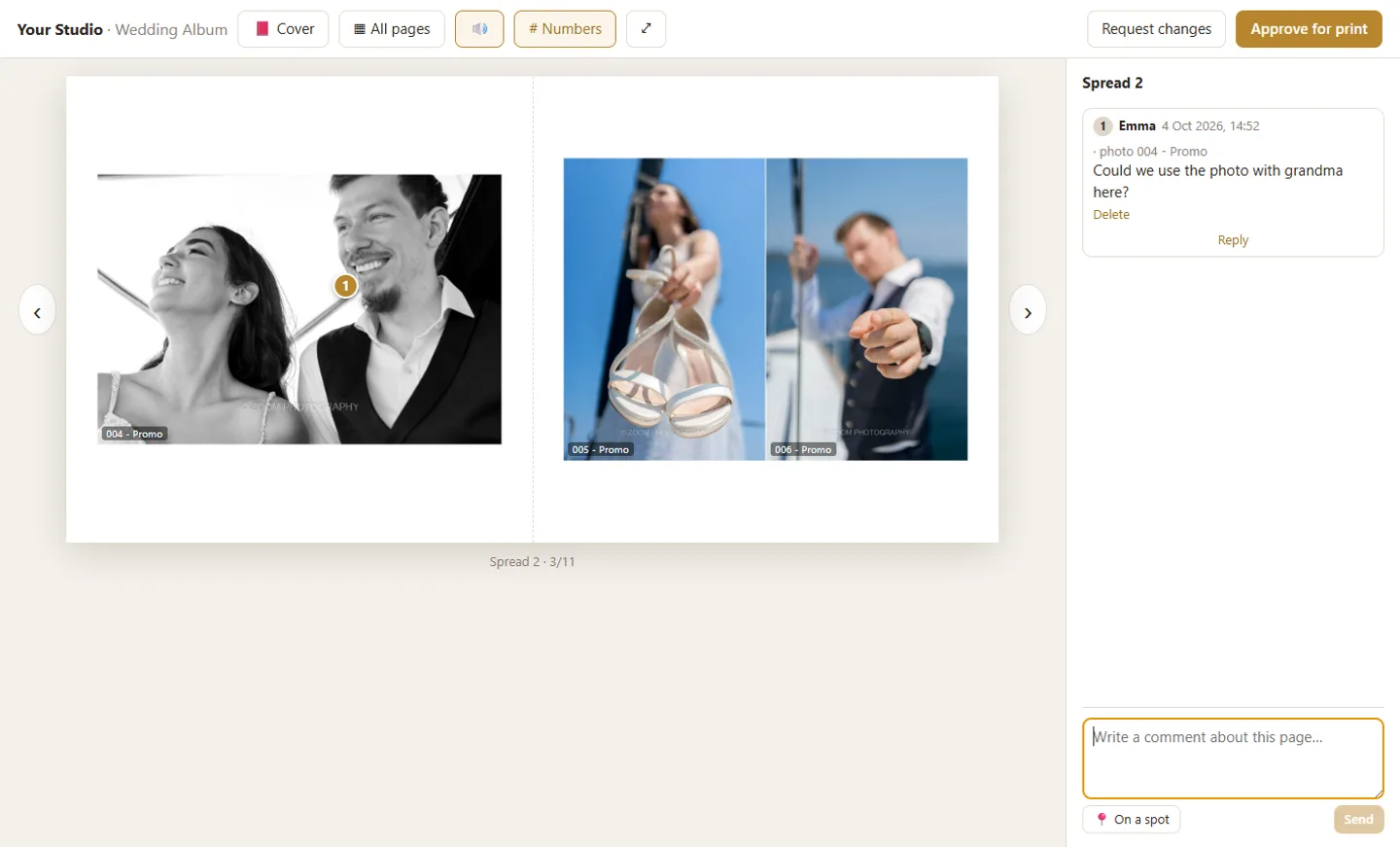This screenshot has height=847, width=1400.
Task: Select the wedding shoes photo 005
Action: [664, 309]
